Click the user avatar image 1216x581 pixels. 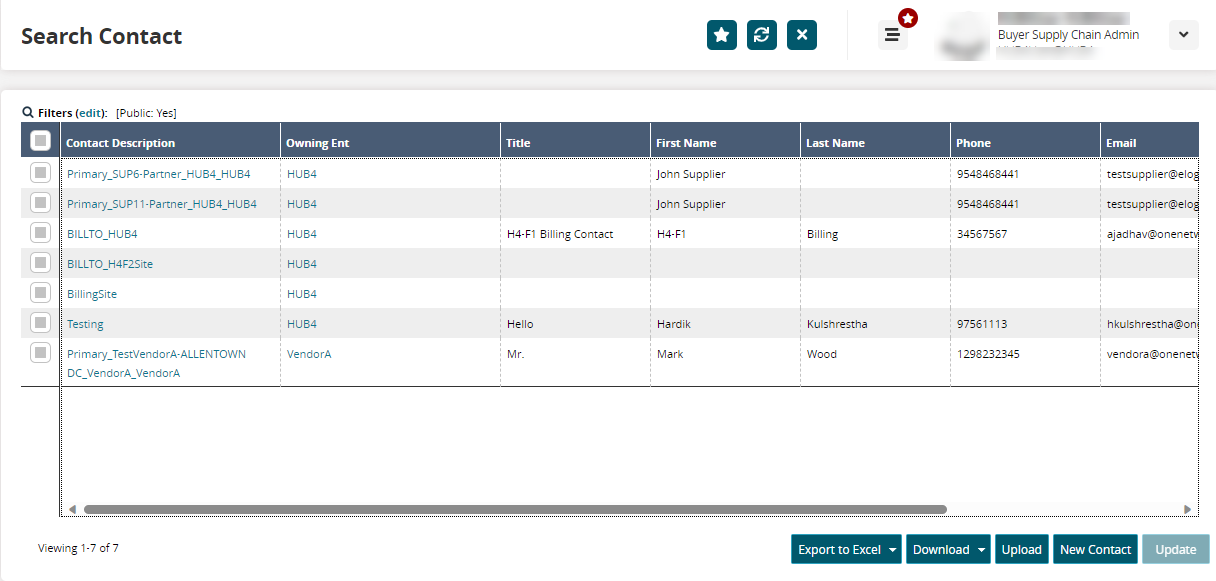(x=965, y=36)
